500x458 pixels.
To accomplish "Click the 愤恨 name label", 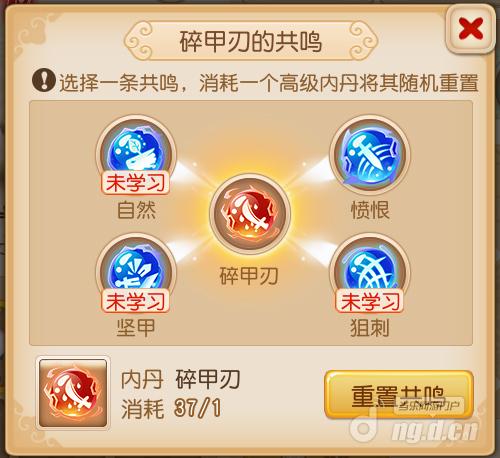I will point(370,210).
